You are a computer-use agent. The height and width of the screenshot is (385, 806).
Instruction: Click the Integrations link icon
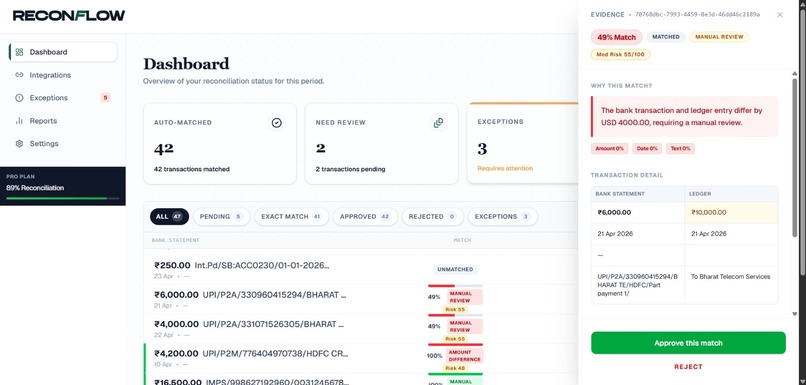20,75
